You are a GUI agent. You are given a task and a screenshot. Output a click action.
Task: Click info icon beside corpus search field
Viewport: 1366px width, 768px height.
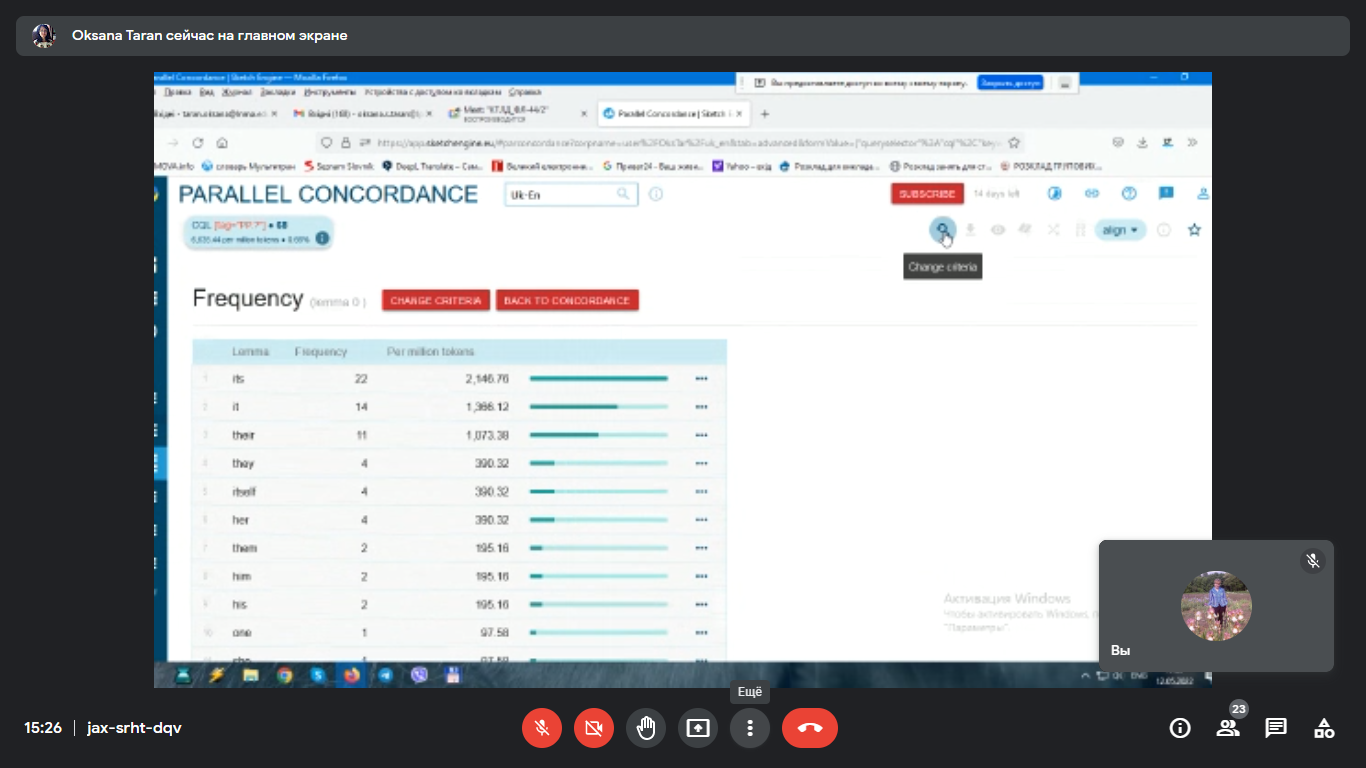coord(656,194)
